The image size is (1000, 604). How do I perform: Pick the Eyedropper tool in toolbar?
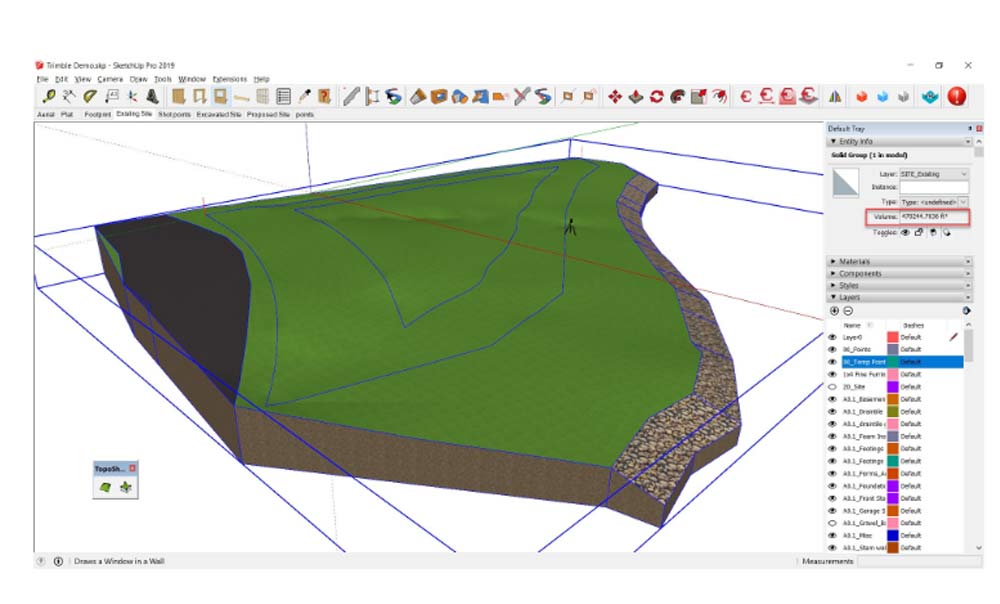point(305,97)
